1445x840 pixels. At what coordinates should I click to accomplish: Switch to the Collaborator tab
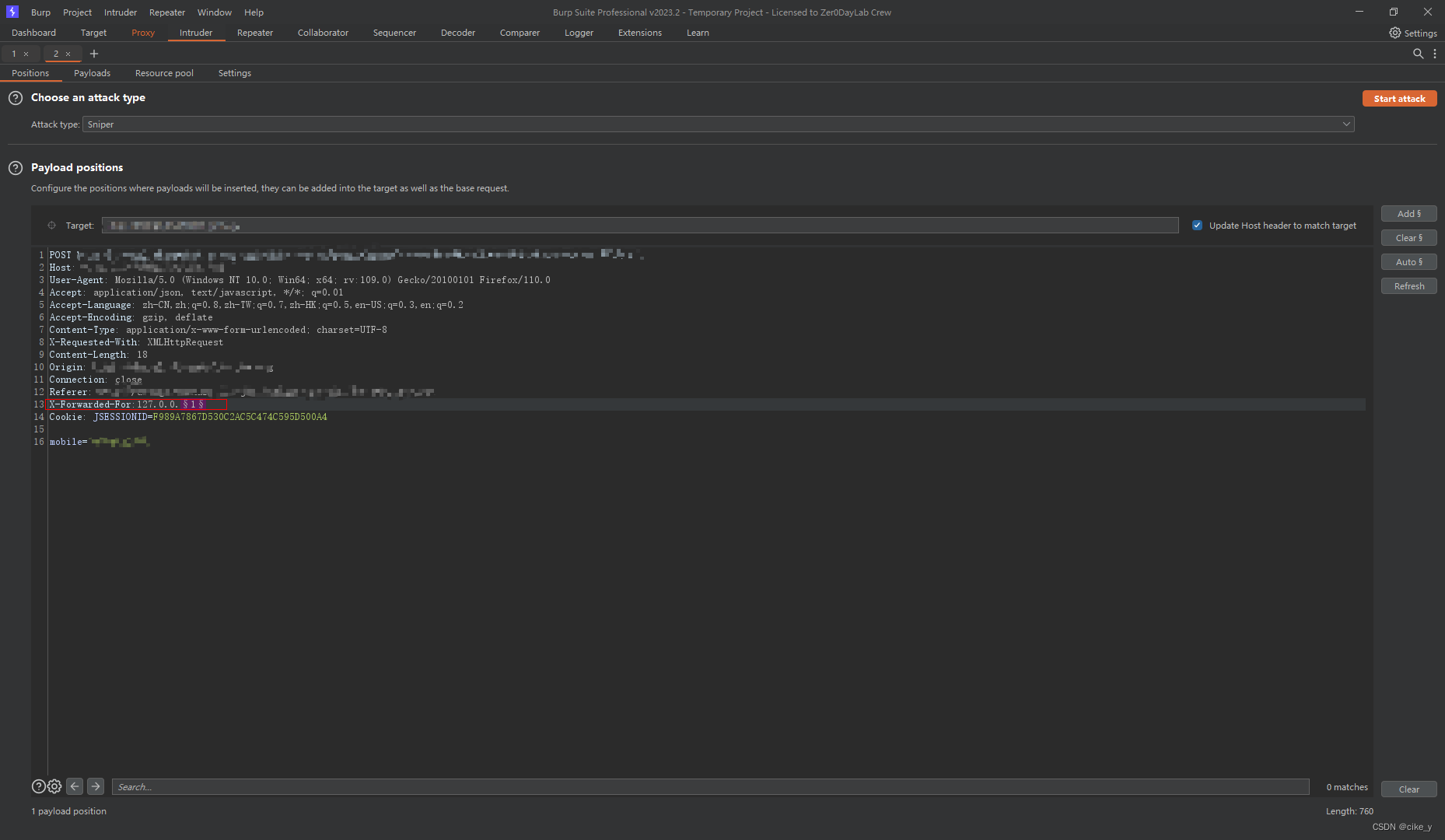tap(323, 33)
